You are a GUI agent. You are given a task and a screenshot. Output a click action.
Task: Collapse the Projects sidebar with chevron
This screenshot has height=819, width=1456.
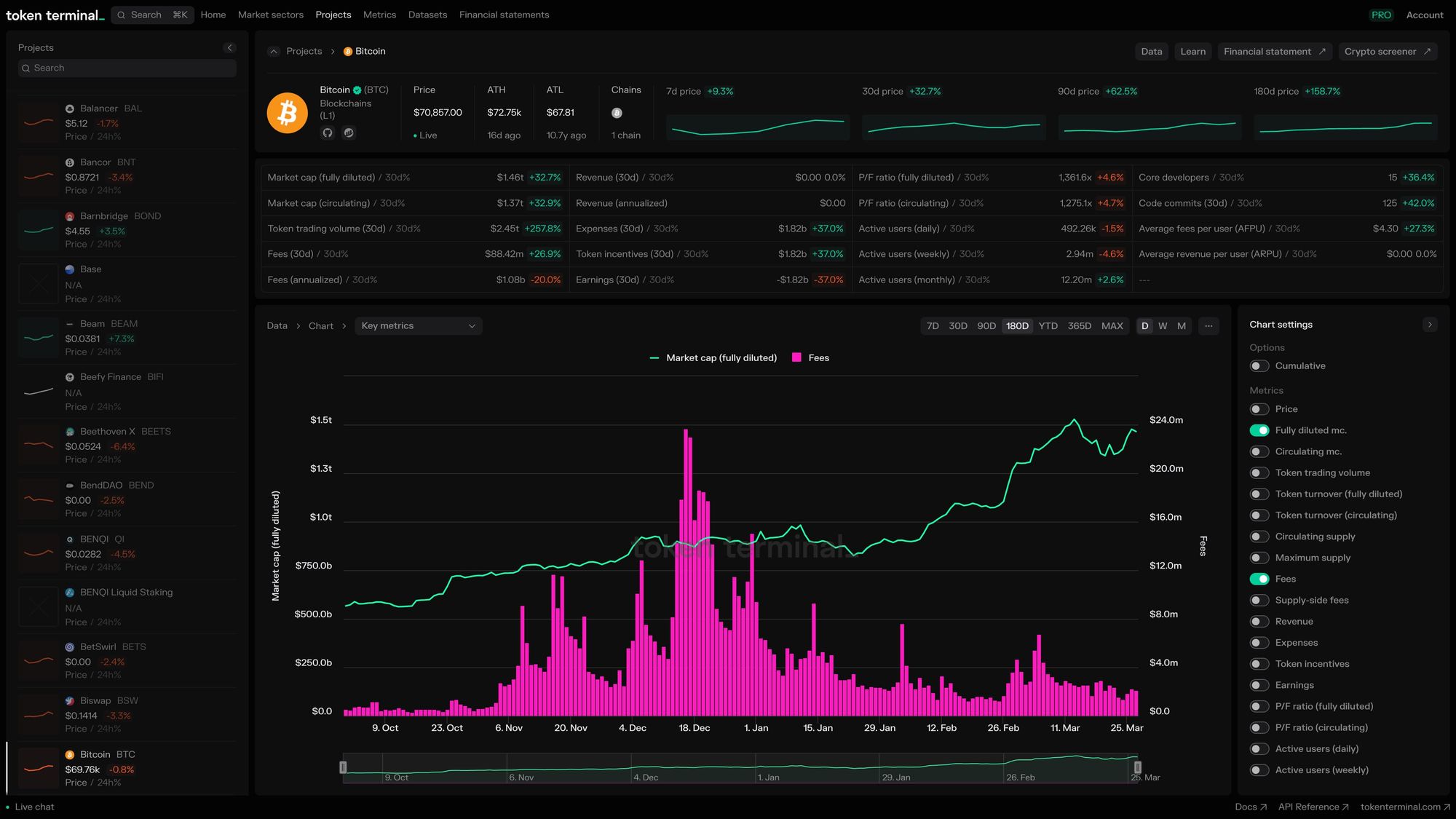pyautogui.click(x=229, y=48)
